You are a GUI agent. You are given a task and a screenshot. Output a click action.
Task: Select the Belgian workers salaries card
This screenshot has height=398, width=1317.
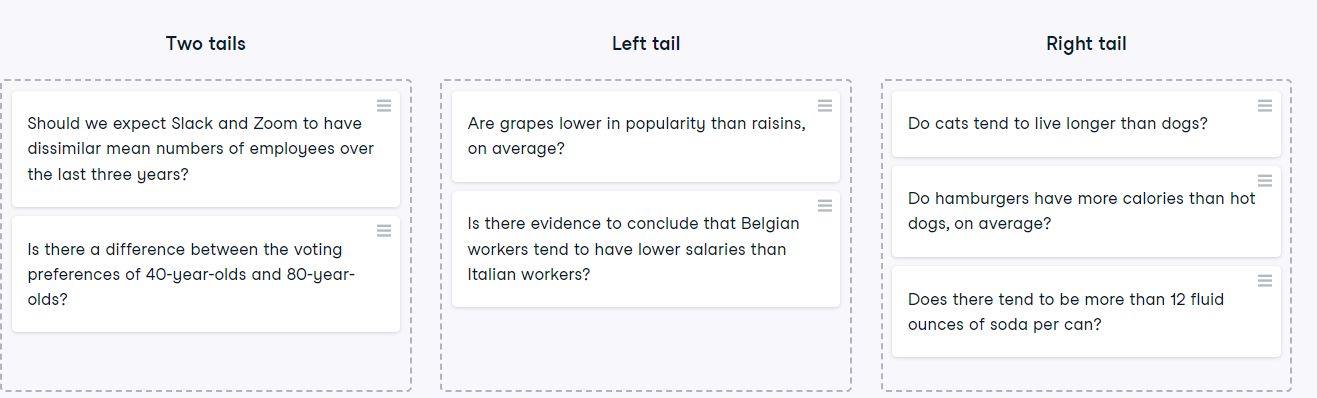click(x=646, y=249)
